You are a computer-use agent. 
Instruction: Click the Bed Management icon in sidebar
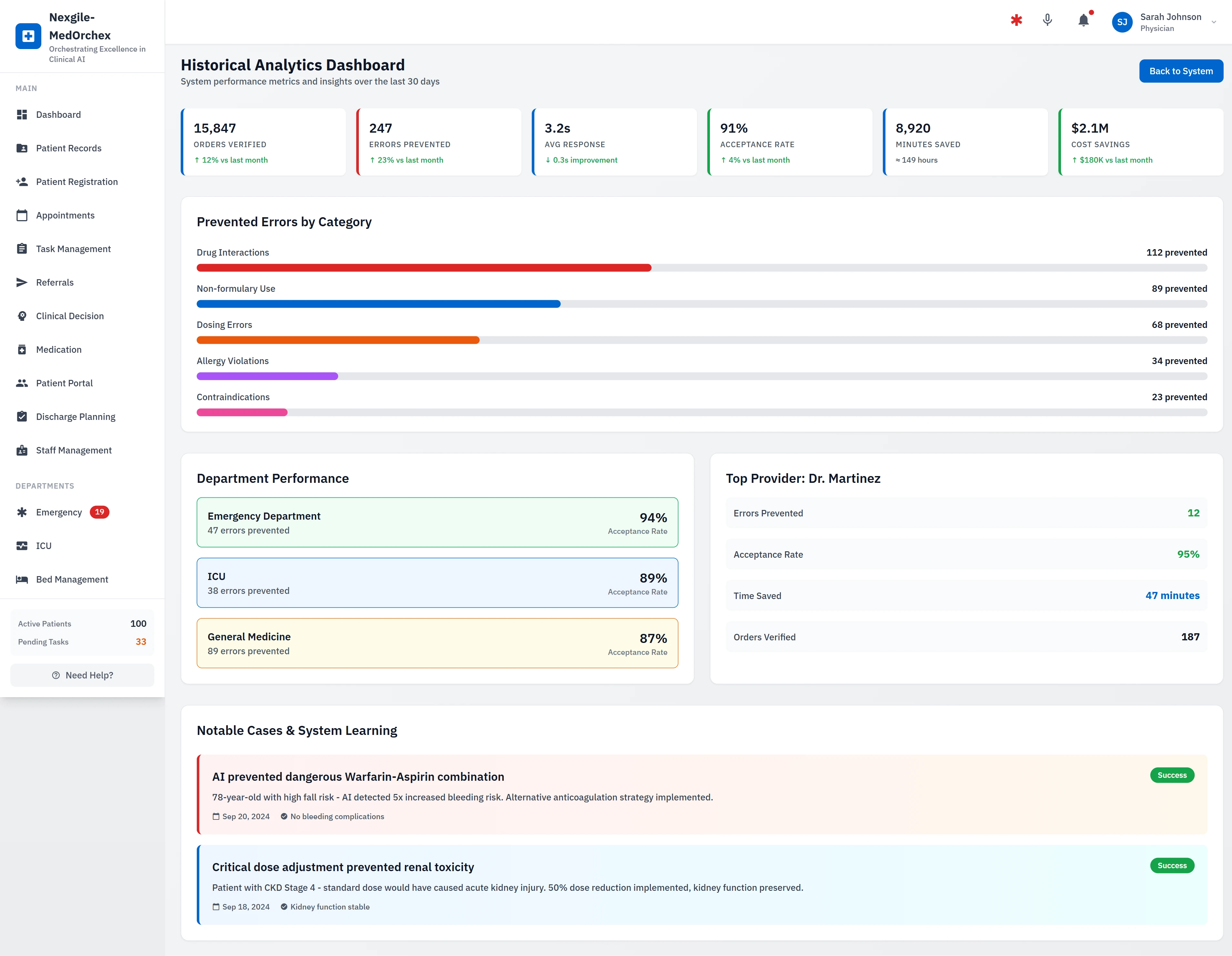(22, 579)
